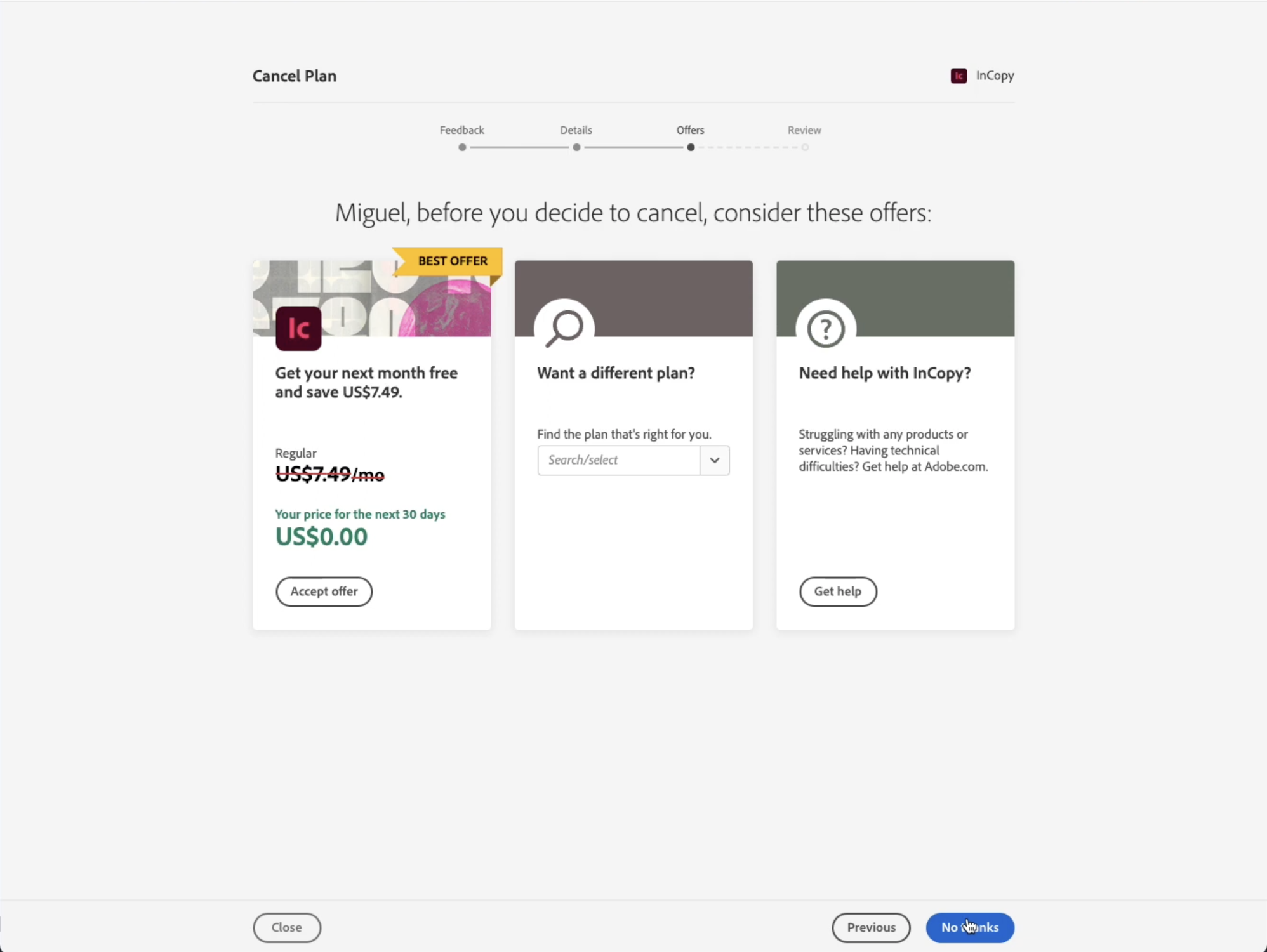Image resolution: width=1267 pixels, height=952 pixels.
Task: Click Get help for InCopy support
Action: pos(838,591)
